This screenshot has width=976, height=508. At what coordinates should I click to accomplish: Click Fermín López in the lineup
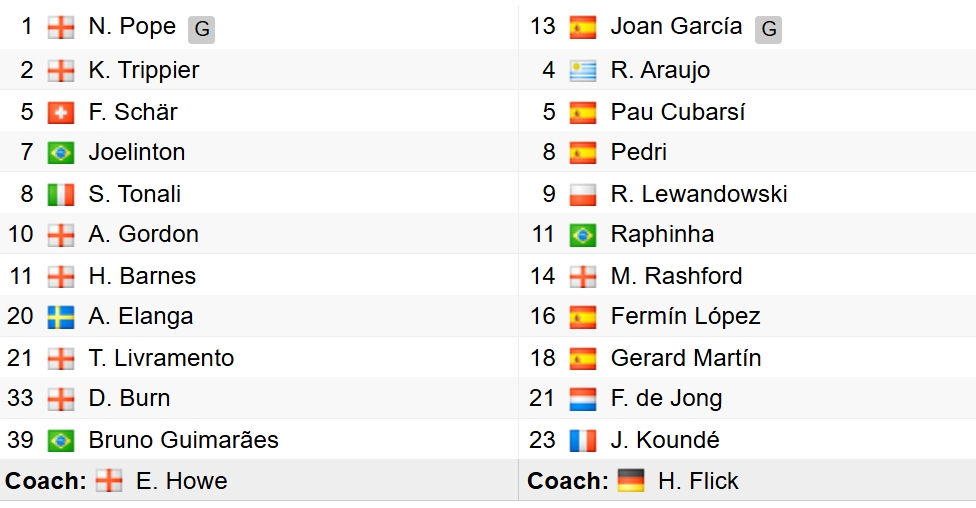coord(685,317)
